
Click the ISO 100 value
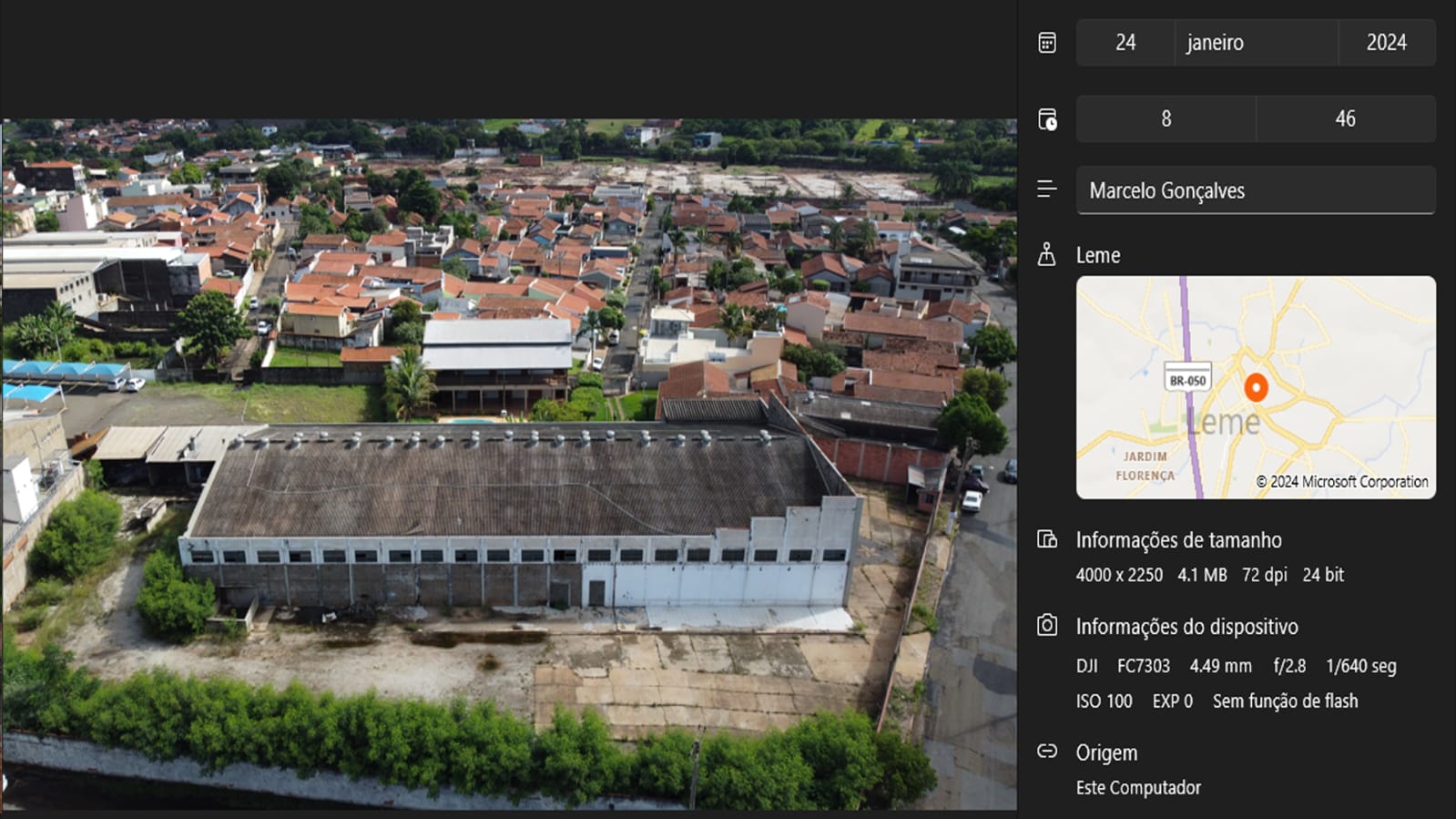tap(1104, 701)
